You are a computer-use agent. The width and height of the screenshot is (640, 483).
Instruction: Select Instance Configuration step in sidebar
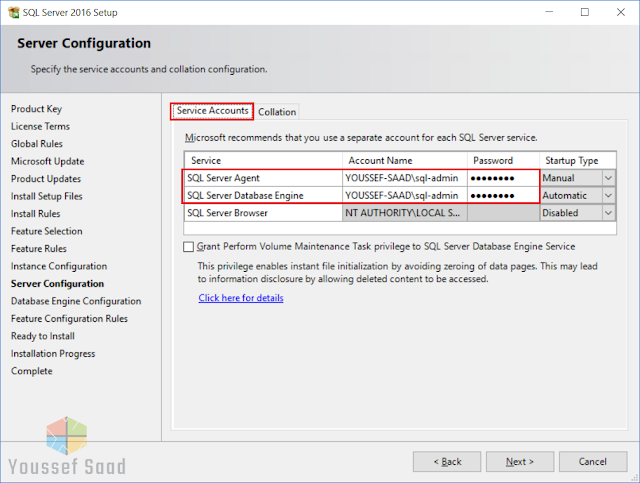[59, 267]
